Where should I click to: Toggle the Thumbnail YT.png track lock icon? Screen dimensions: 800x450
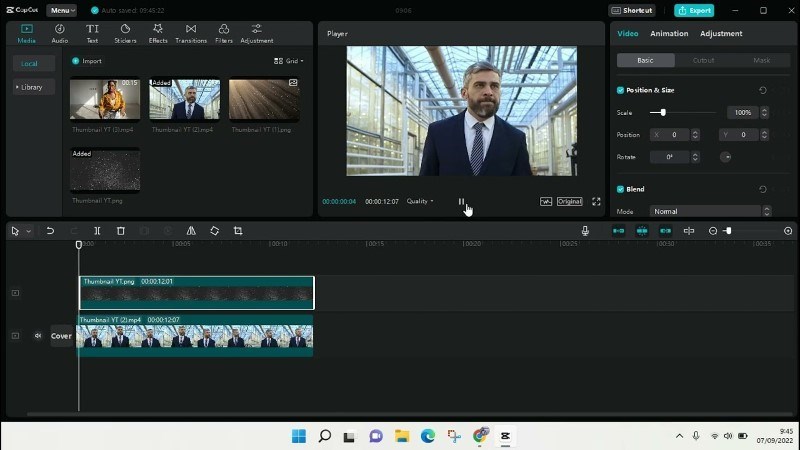click(x=15, y=293)
